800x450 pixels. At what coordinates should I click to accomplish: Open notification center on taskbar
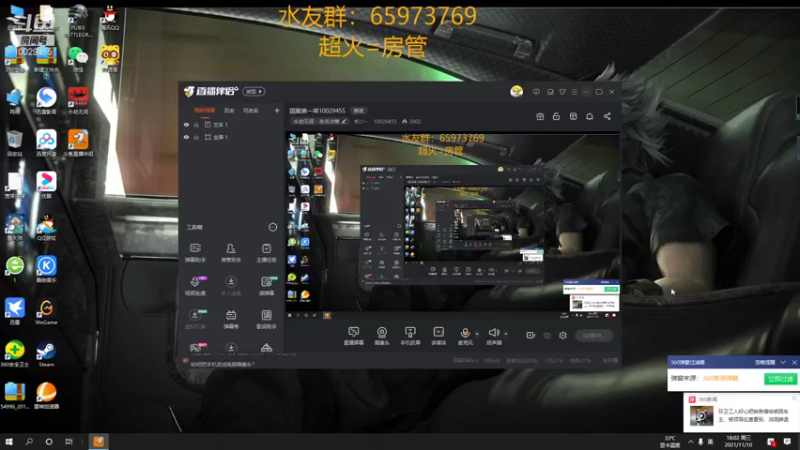(x=787, y=441)
